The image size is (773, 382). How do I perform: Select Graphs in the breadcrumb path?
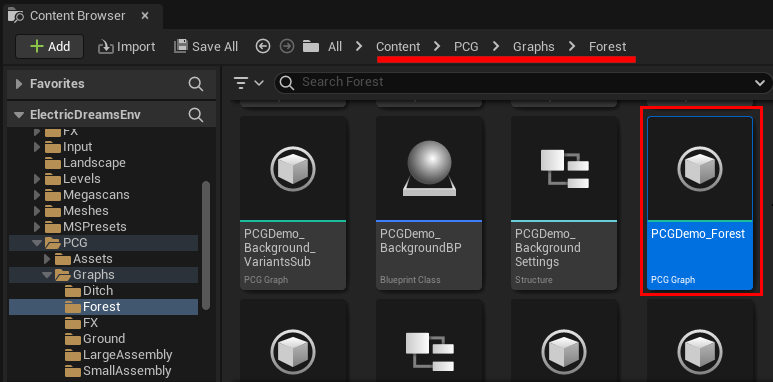(534, 47)
